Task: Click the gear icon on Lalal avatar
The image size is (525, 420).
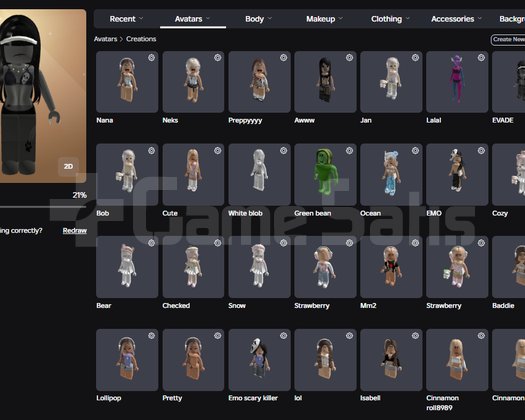Action: pyautogui.click(x=481, y=58)
